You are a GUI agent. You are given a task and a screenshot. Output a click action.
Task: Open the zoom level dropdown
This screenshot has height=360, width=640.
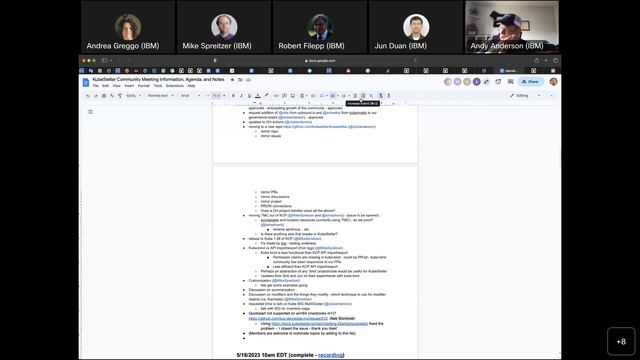click(x=133, y=96)
